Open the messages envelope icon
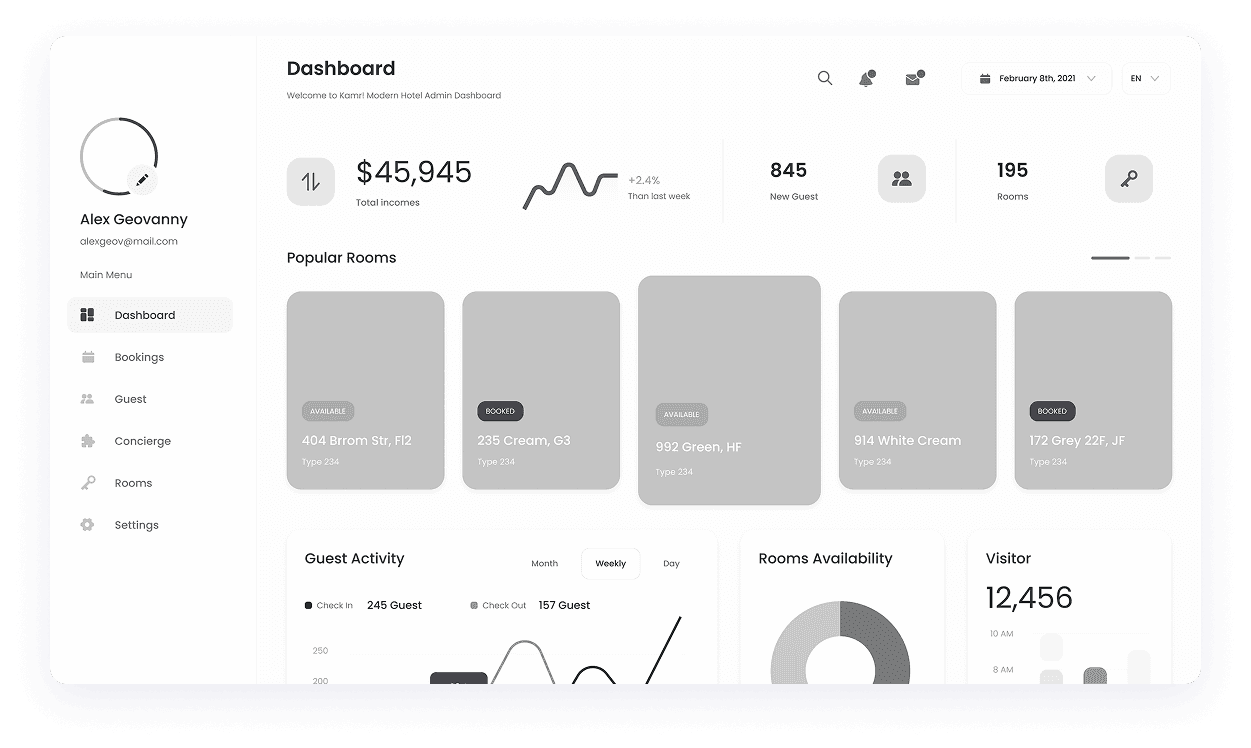The width and height of the screenshot is (1251, 748). (x=911, y=78)
